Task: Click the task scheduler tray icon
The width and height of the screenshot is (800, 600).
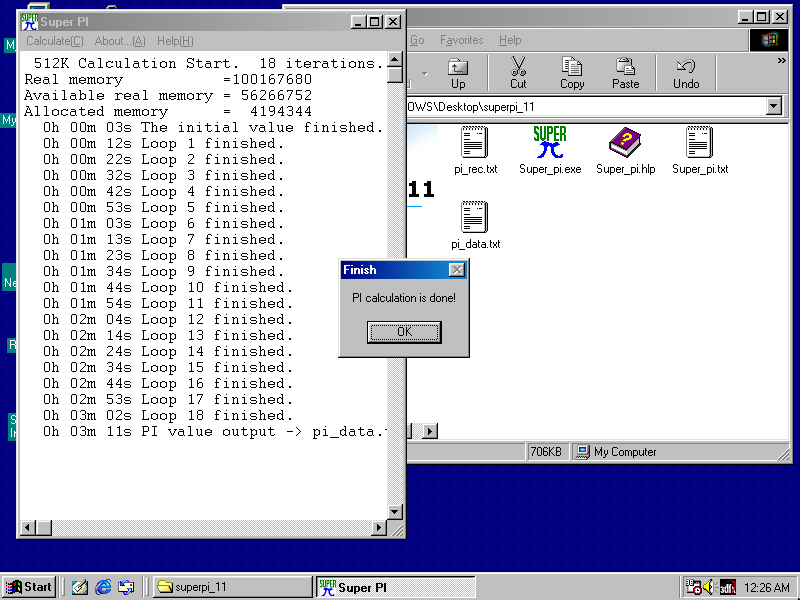Action: pos(693,587)
